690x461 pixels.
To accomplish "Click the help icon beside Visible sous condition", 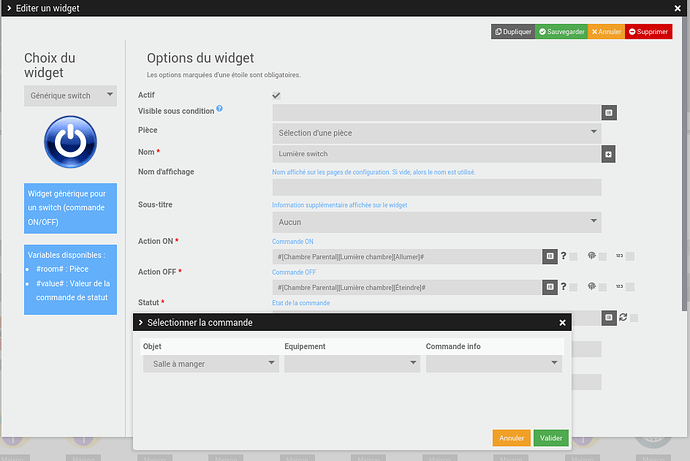I will point(220,108).
